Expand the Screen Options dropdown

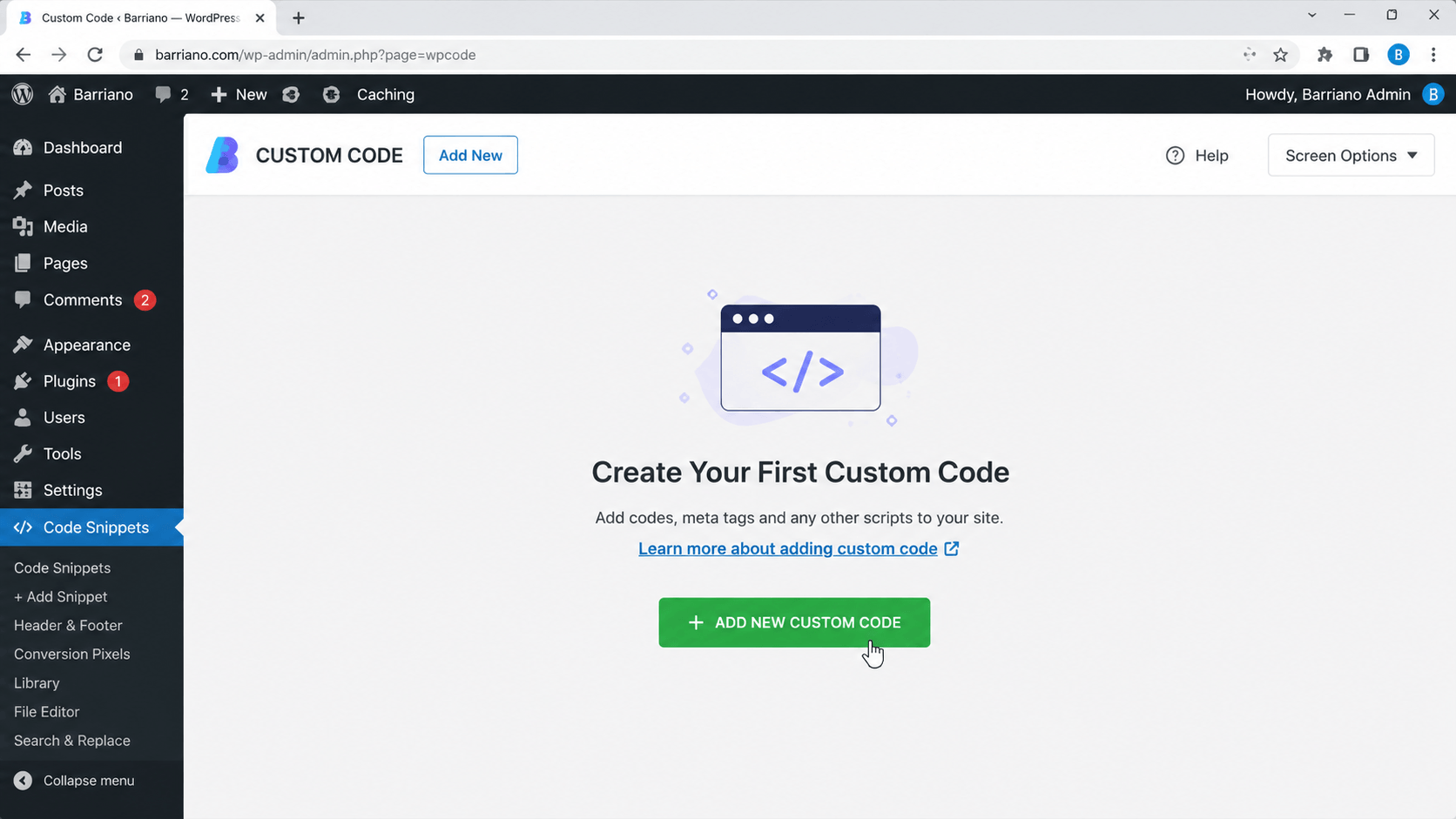click(1351, 155)
